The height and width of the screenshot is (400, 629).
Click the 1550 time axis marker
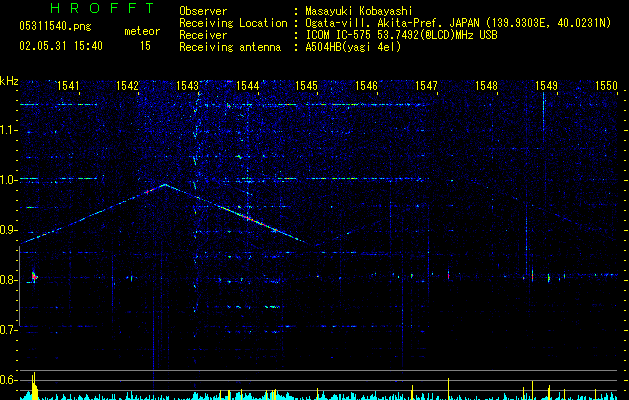(x=606, y=86)
